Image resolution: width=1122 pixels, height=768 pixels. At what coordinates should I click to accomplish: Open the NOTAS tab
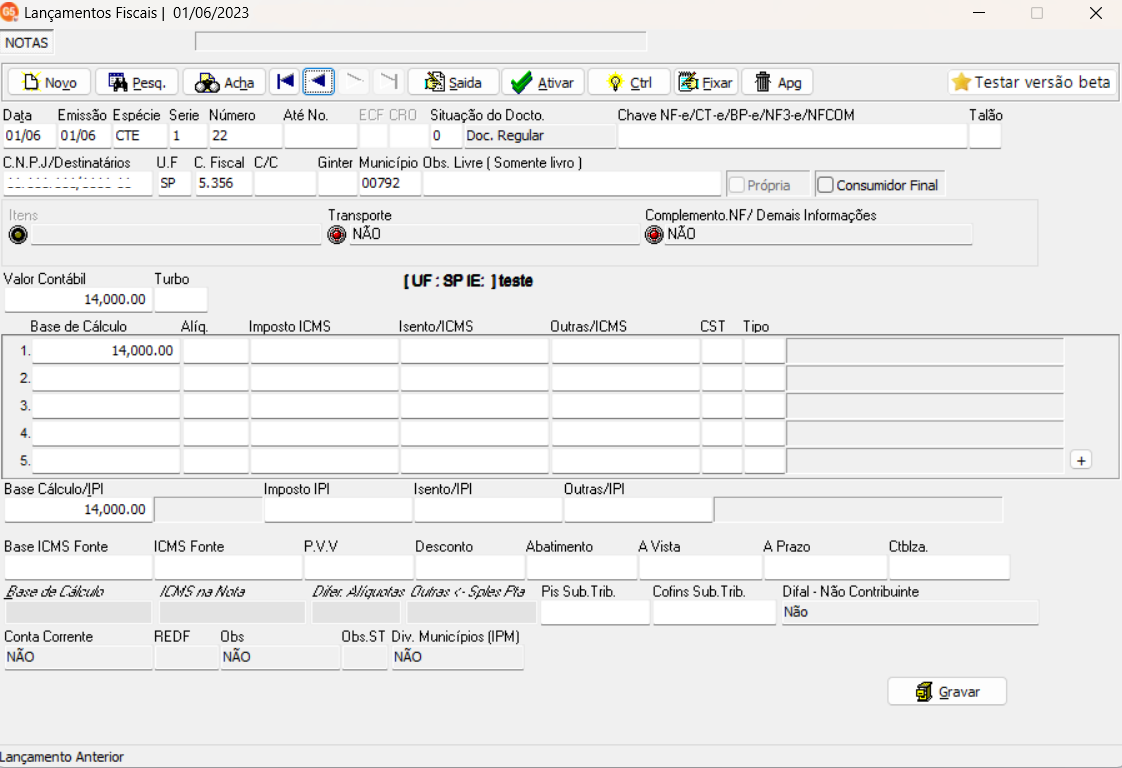pyautogui.click(x=27, y=43)
